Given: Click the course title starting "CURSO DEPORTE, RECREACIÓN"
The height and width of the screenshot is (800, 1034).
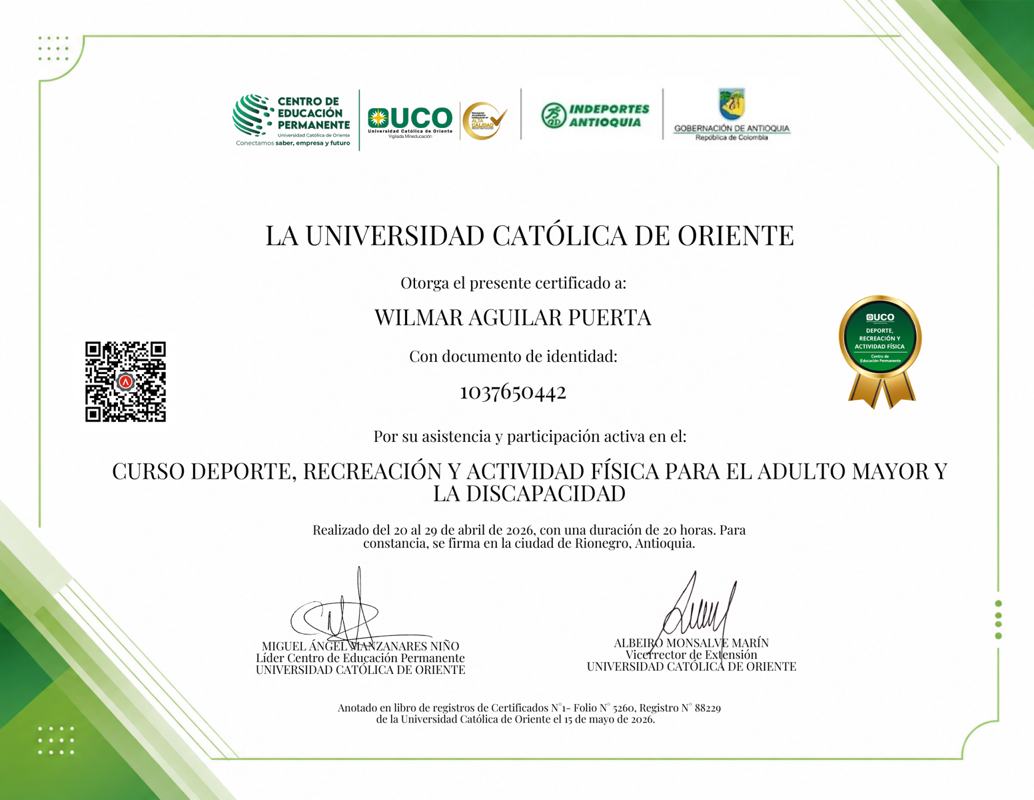Looking at the screenshot, I should pos(530,472).
